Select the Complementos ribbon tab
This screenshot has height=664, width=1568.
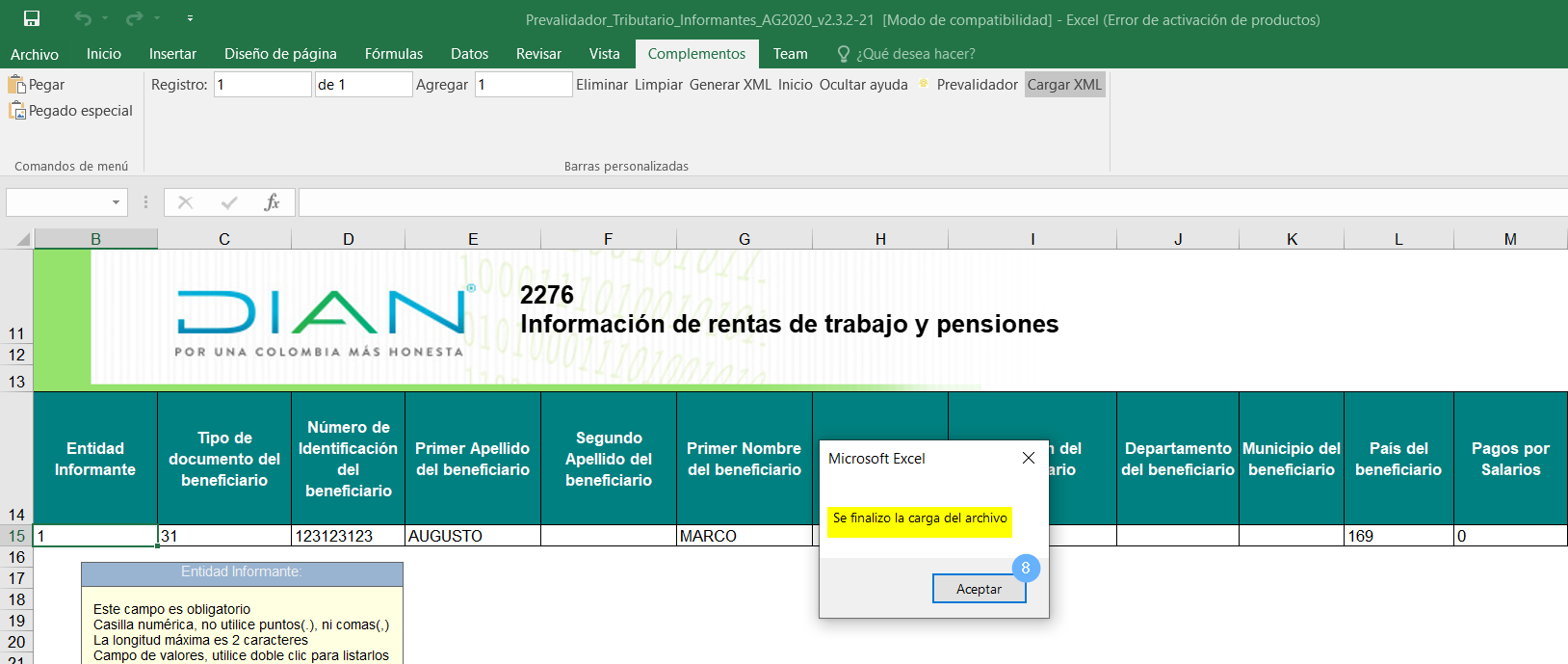coord(696,54)
